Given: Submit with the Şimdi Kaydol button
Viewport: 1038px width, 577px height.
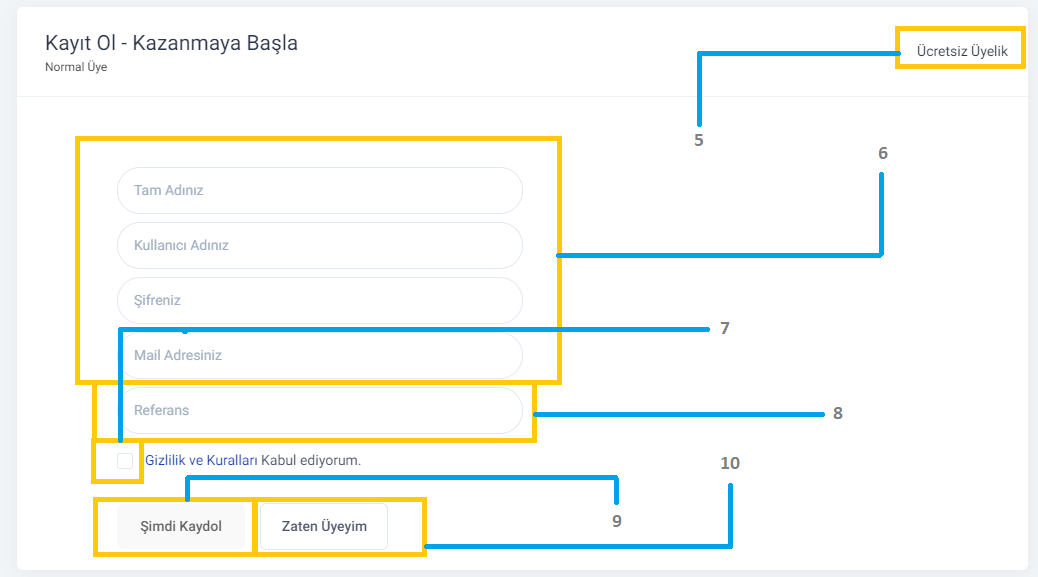Looking at the screenshot, I should 181,527.
